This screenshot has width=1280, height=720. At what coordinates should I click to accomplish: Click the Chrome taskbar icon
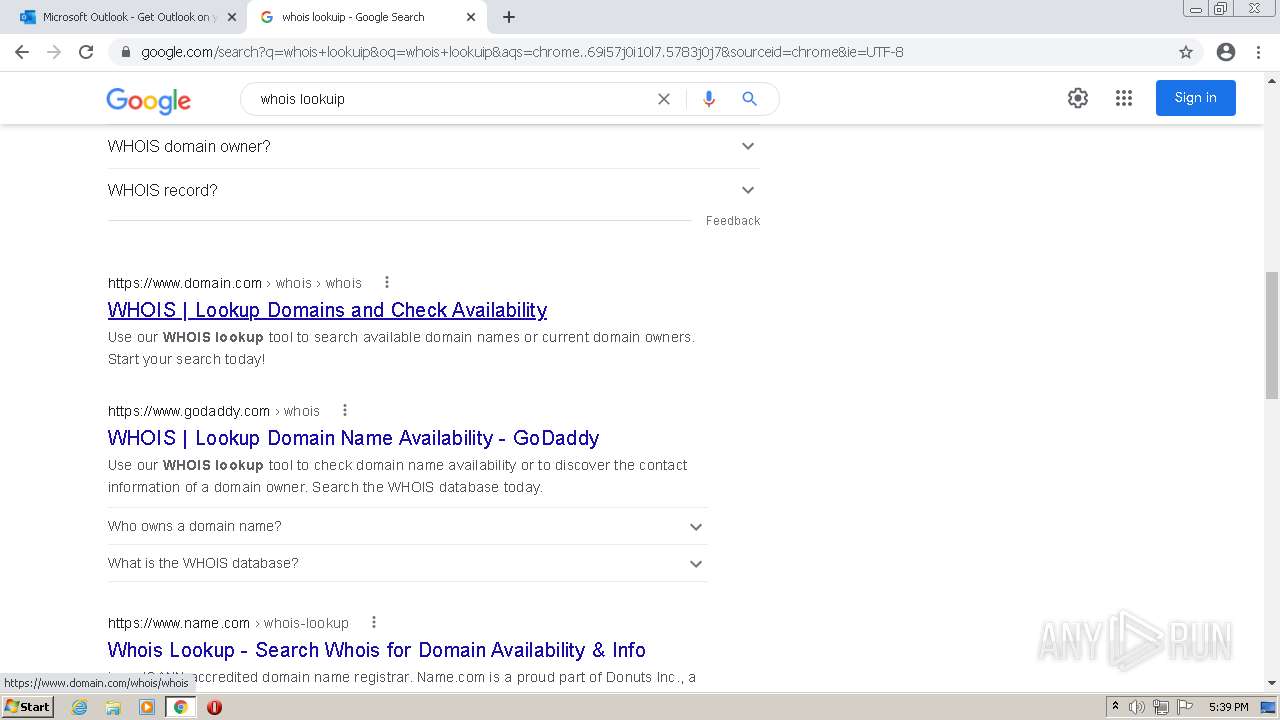point(181,707)
